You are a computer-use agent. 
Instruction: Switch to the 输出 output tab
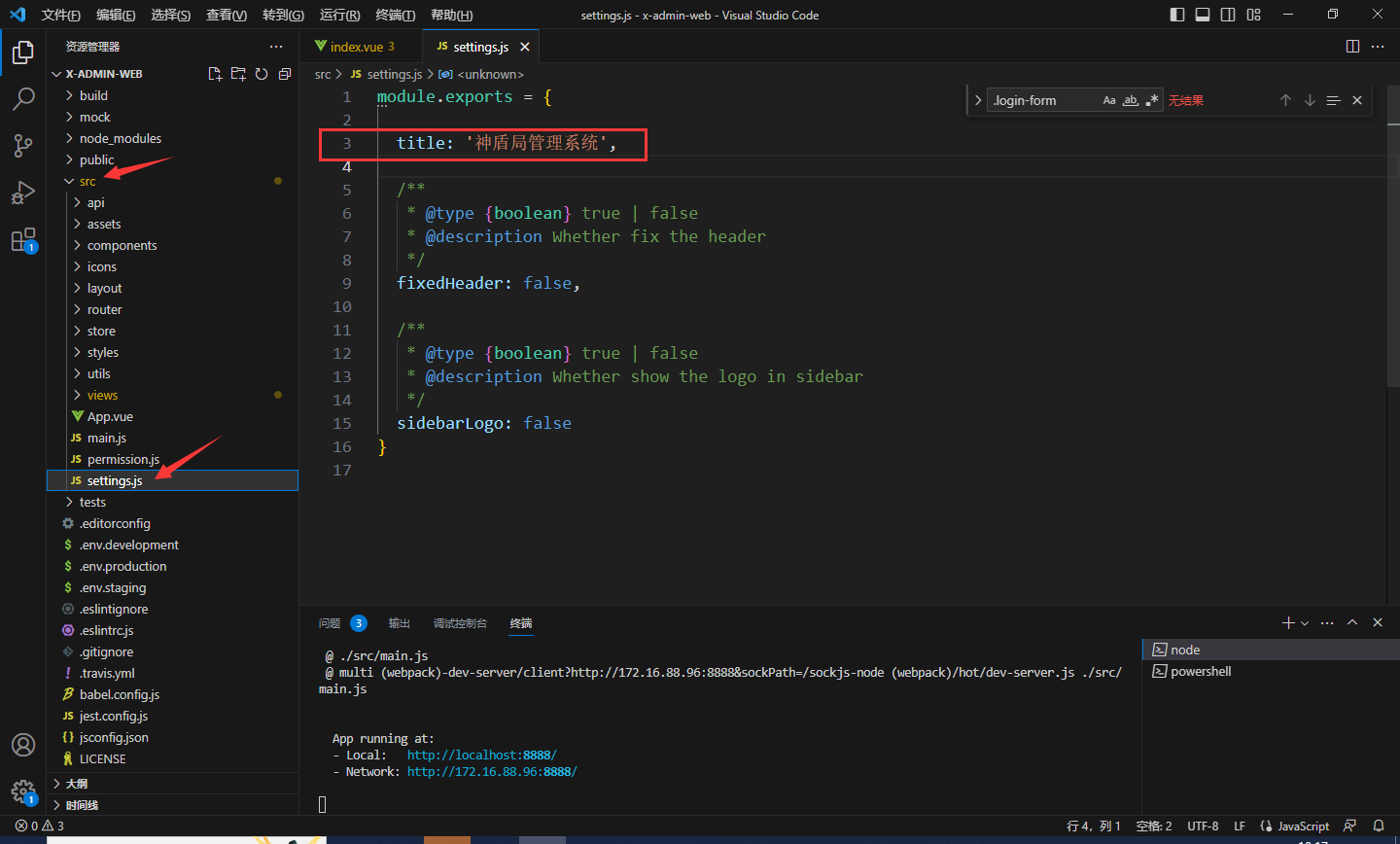point(399,623)
